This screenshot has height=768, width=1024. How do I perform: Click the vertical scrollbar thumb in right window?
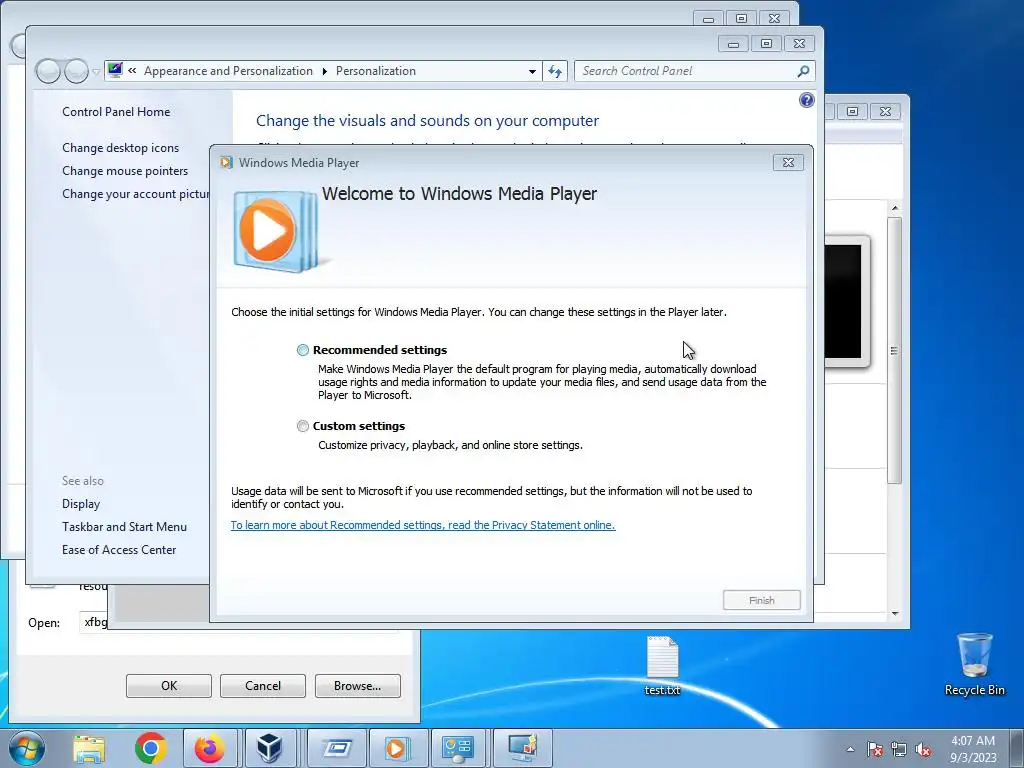point(895,350)
